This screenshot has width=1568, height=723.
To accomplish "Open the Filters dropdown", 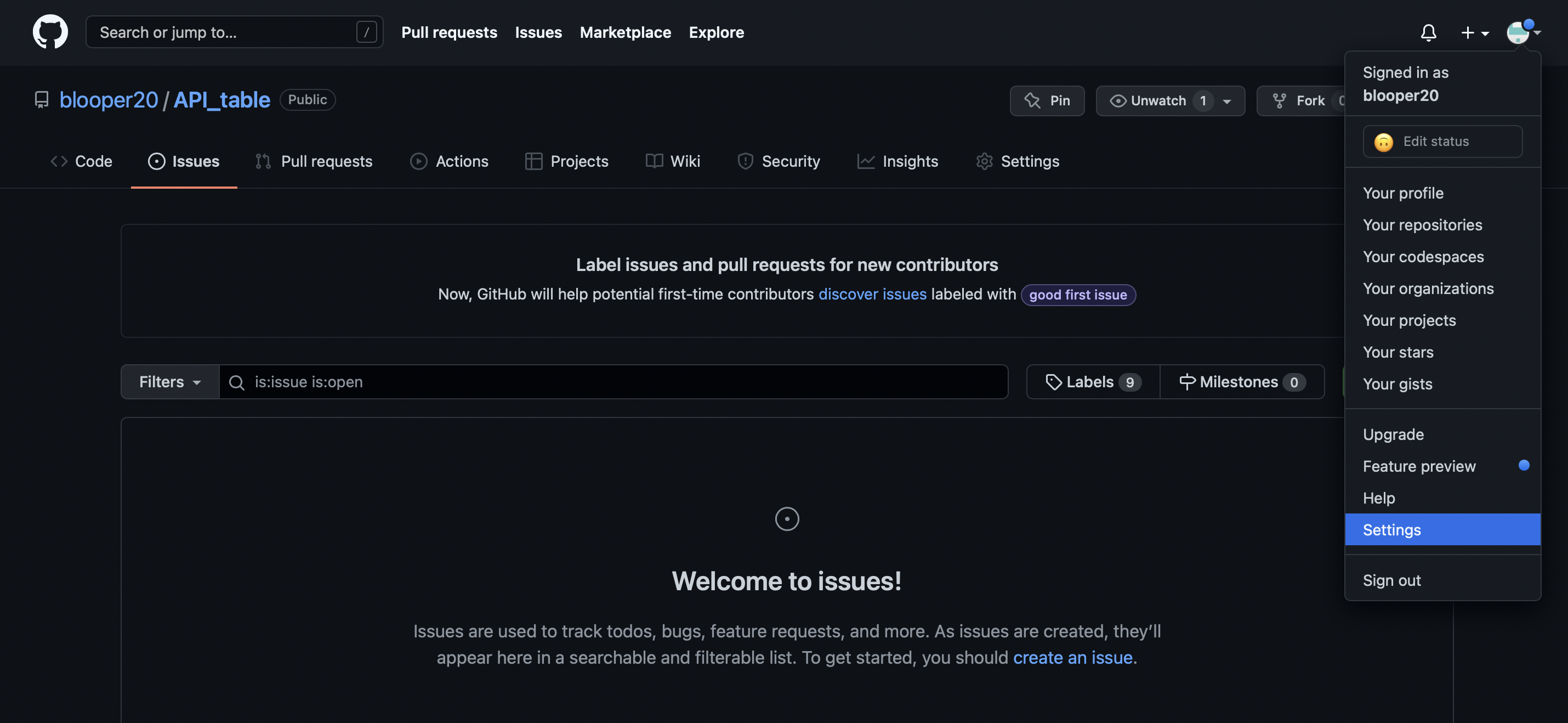I will click(x=168, y=382).
